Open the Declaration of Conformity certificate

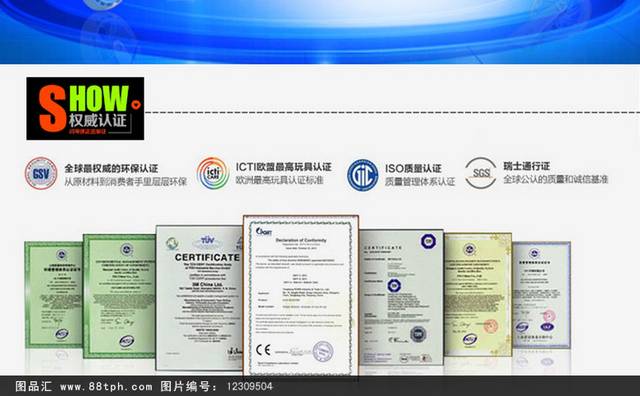pos(301,296)
